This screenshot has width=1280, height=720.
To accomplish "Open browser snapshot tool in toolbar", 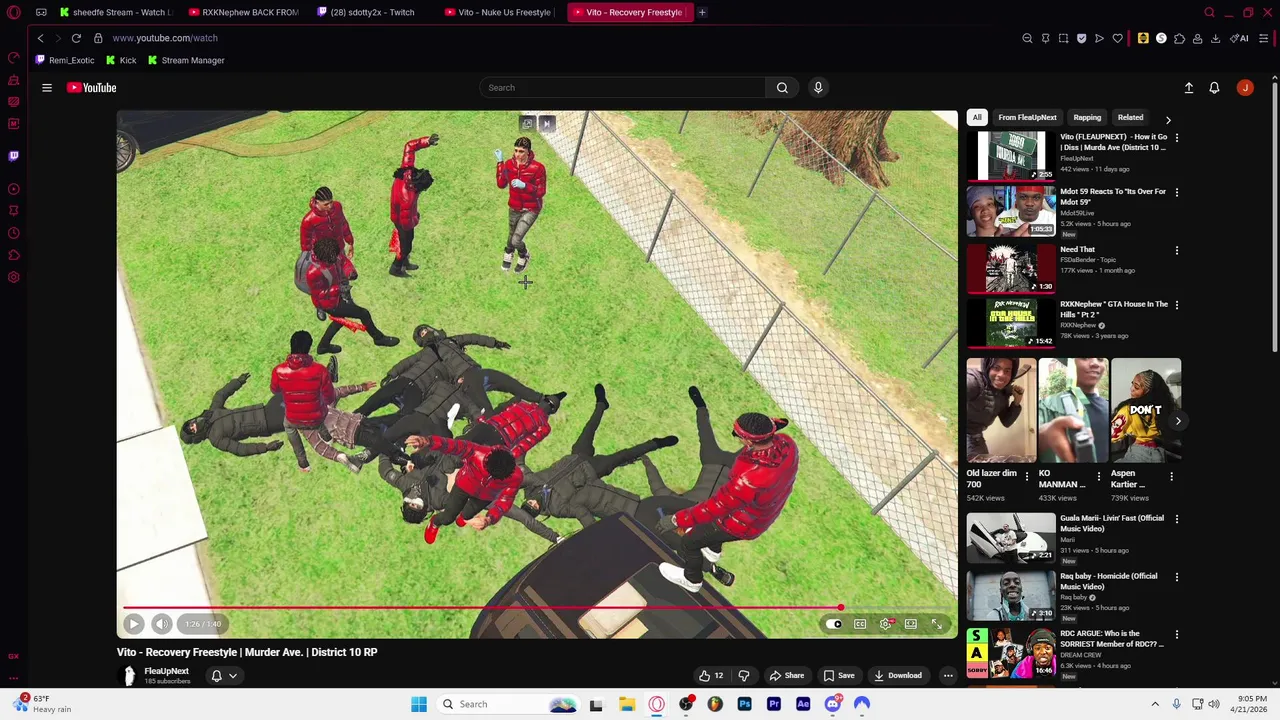I will (1063, 38).
